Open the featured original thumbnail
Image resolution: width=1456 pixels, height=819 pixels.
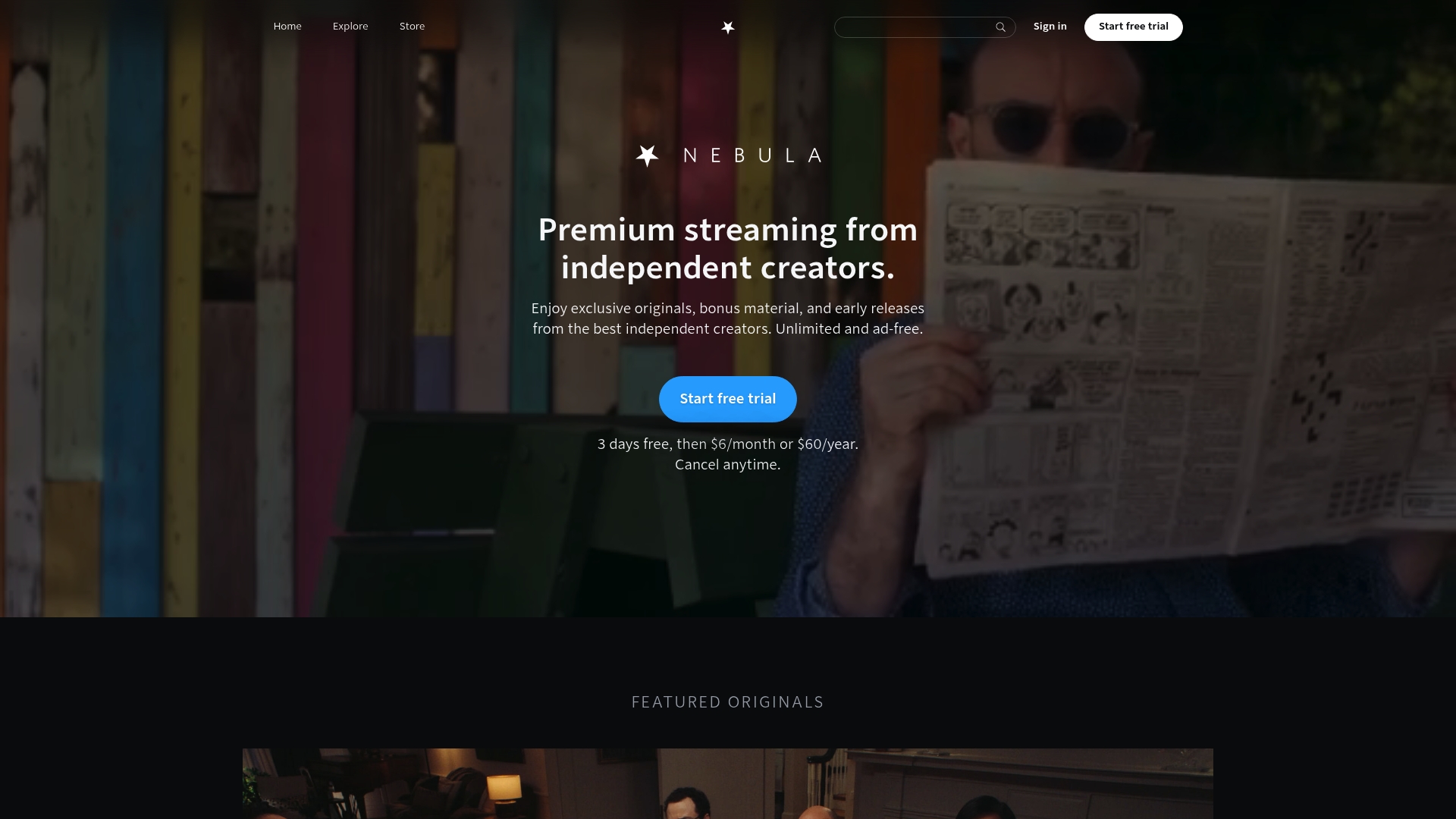[x=728, y=783]
